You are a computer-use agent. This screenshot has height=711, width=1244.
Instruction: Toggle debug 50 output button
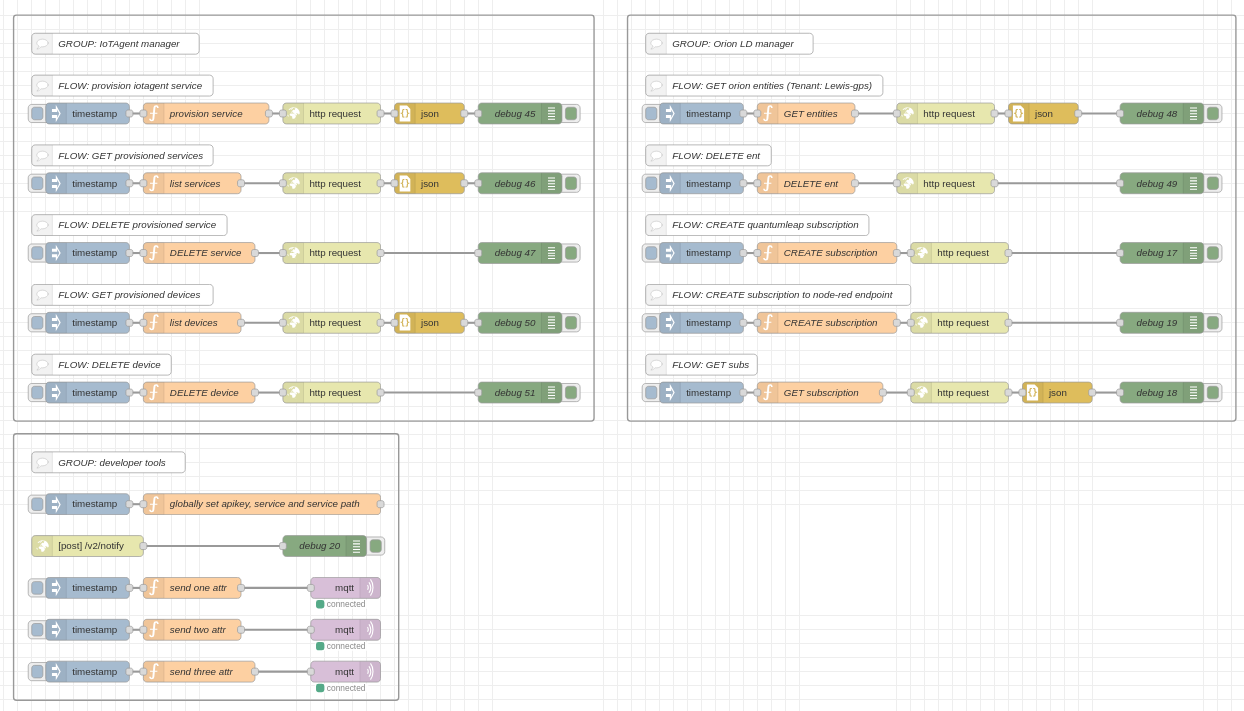(x=571, y=323)
